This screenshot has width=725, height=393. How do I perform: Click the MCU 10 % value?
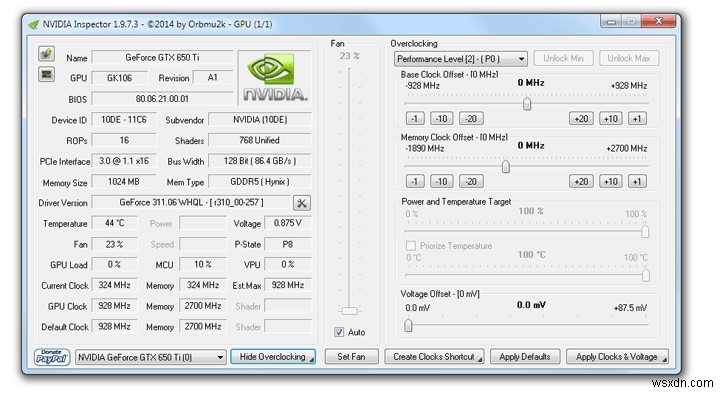[x=203, y=264]
